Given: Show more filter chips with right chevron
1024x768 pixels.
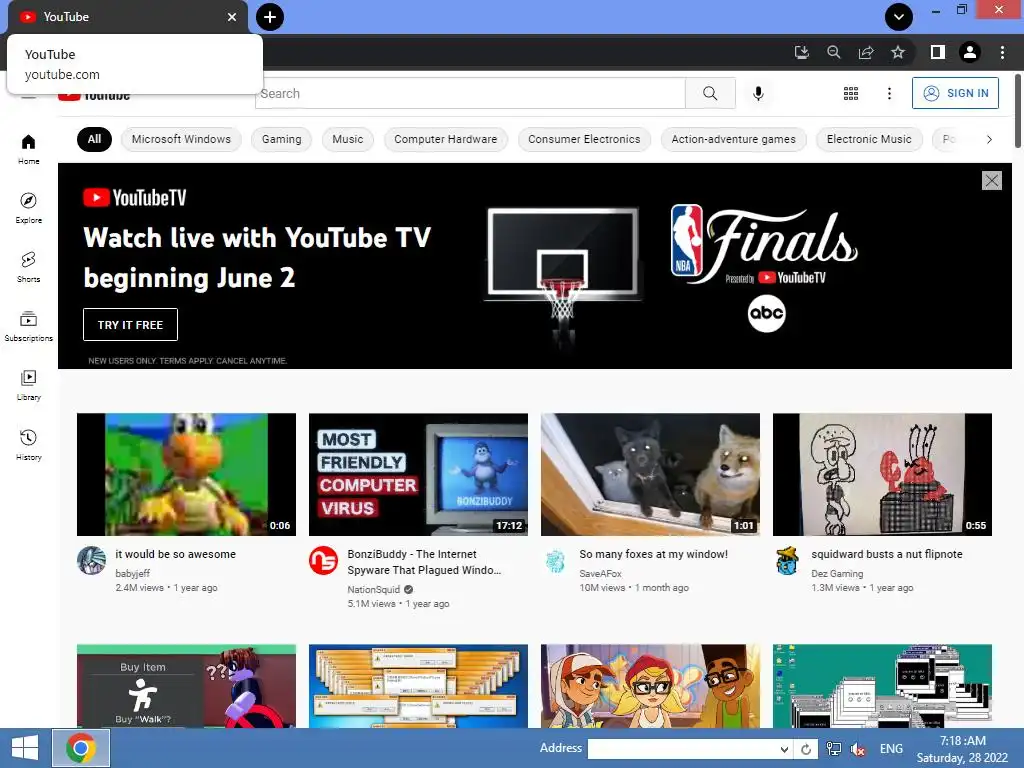Looking at the screenshot, I should click(x=989, y=139).
